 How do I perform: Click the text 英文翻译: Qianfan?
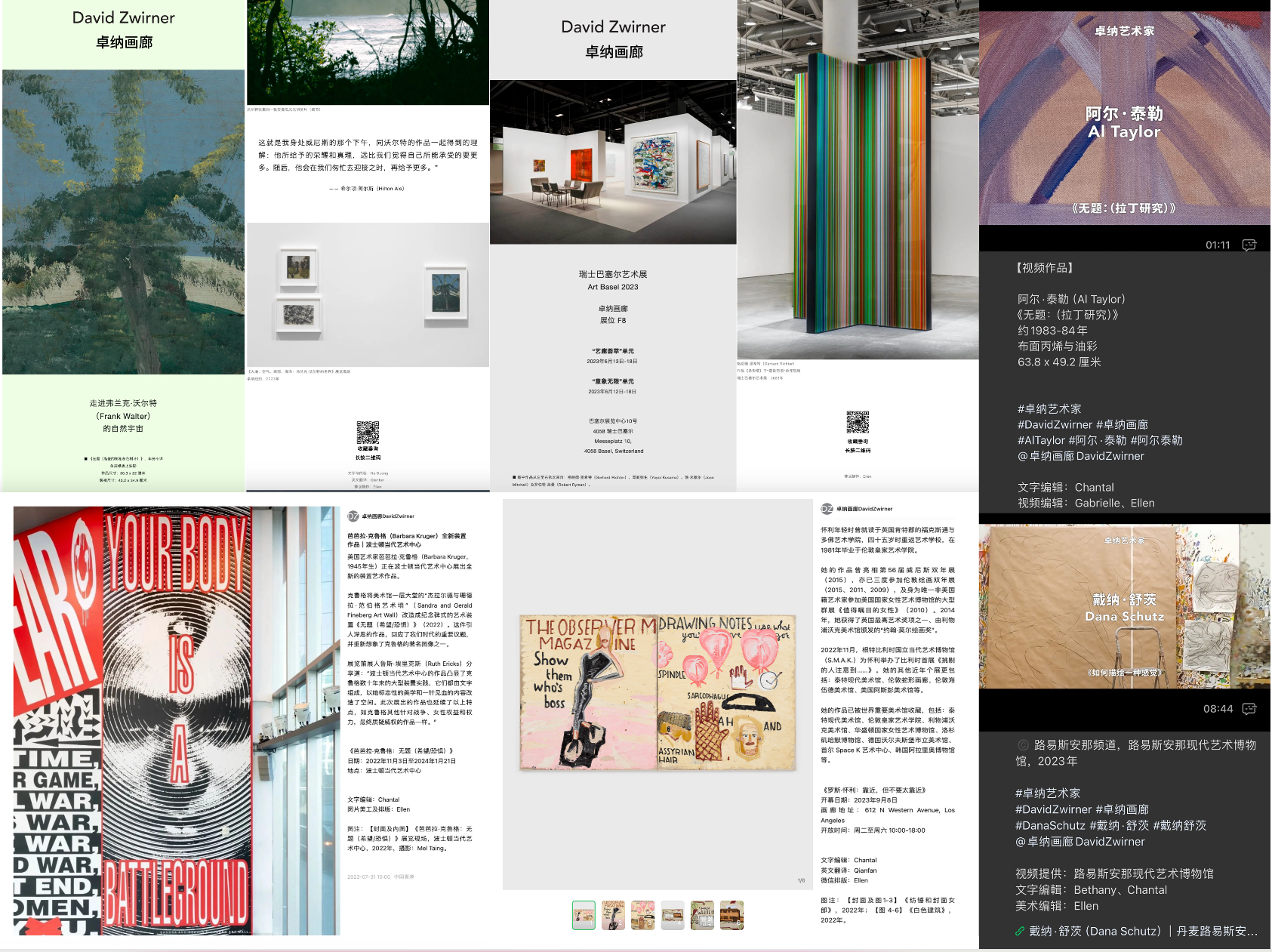[849, 870]
